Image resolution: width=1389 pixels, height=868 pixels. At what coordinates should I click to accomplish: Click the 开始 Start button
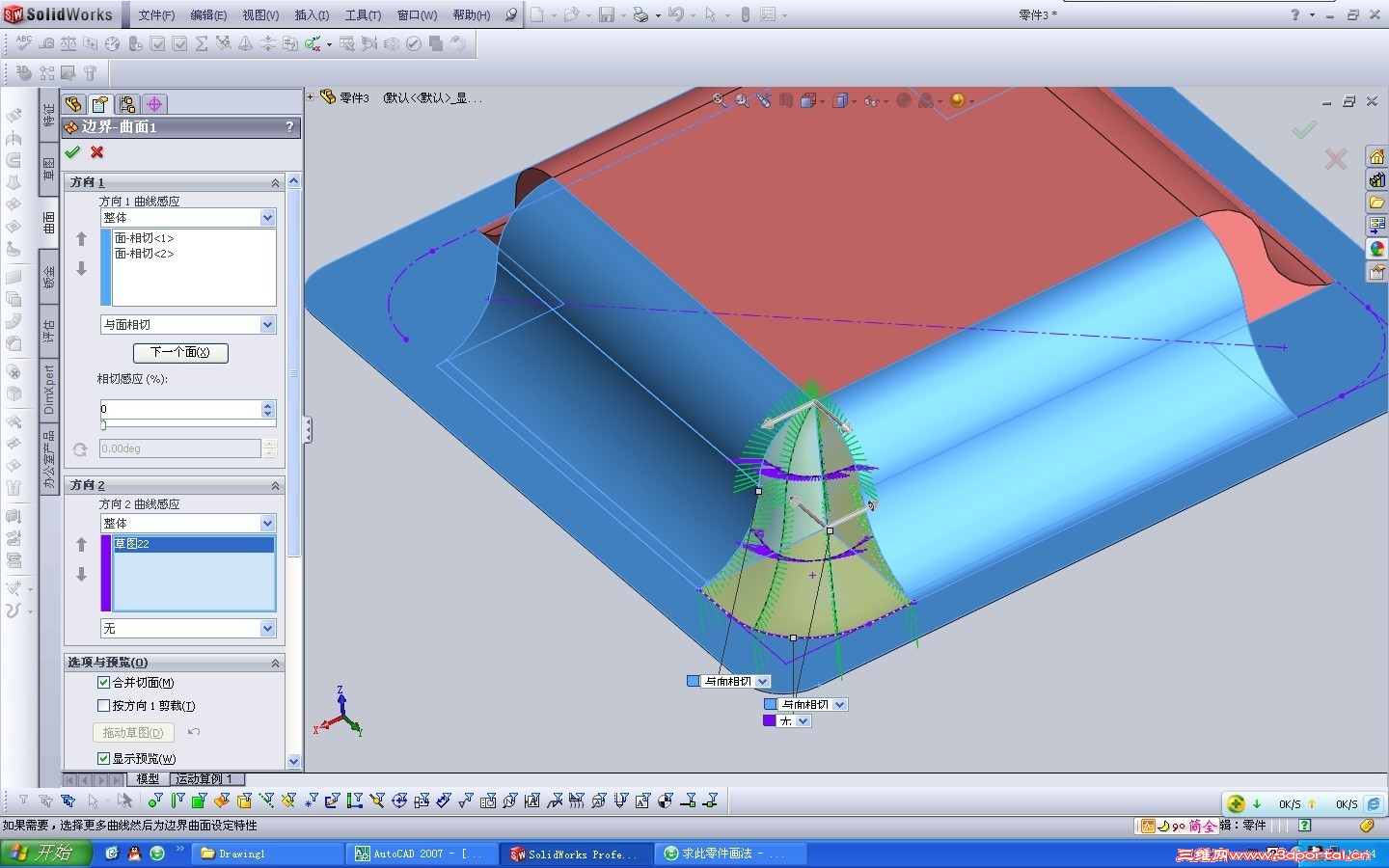(x=46, y=854)
